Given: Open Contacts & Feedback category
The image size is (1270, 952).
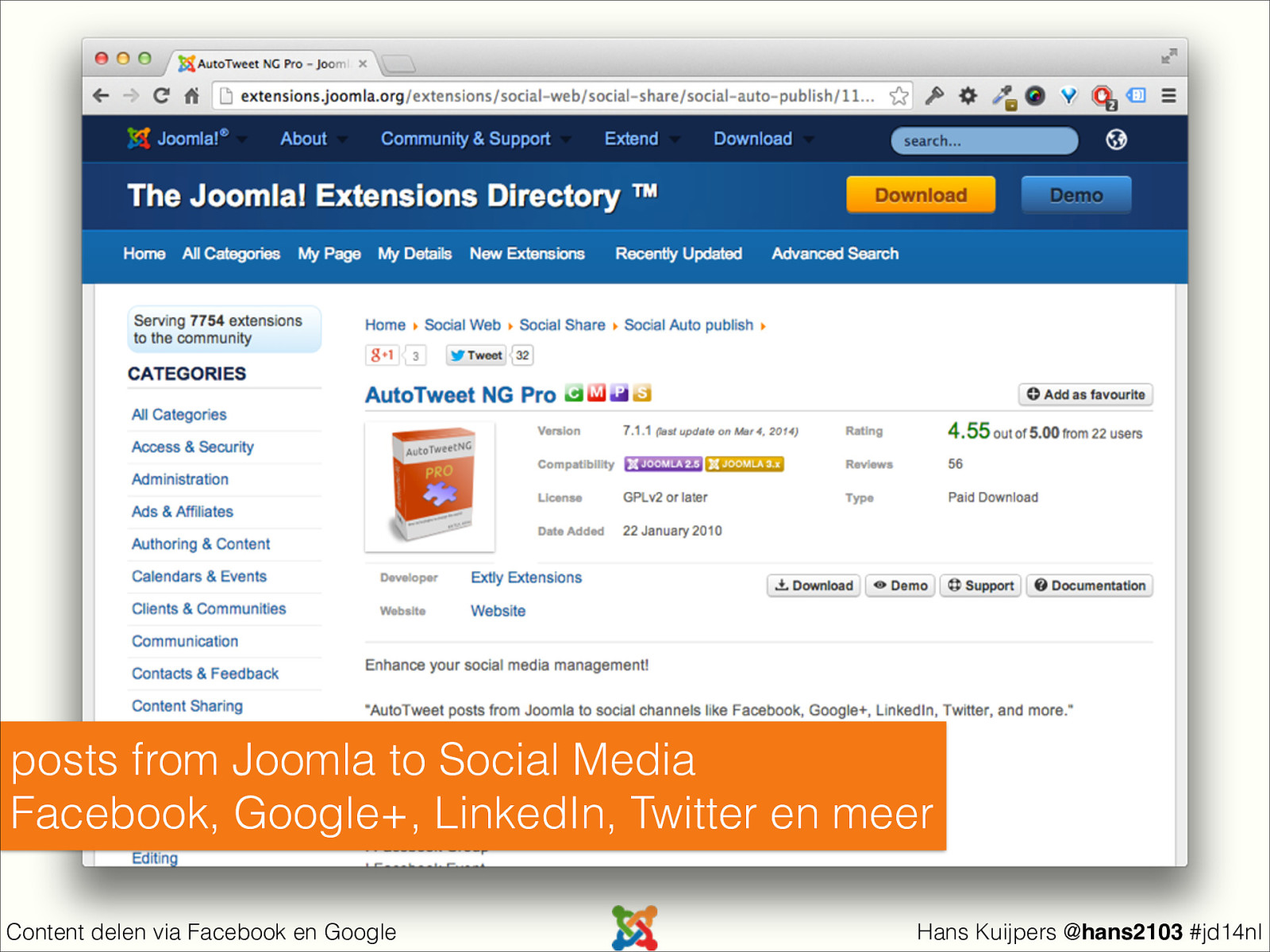Looking at the screenshot, I should (205, 674).
